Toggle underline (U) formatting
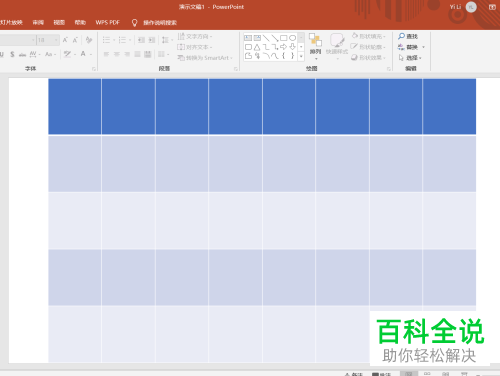Viewport: 500px width, 376px height. click(2, 54)
